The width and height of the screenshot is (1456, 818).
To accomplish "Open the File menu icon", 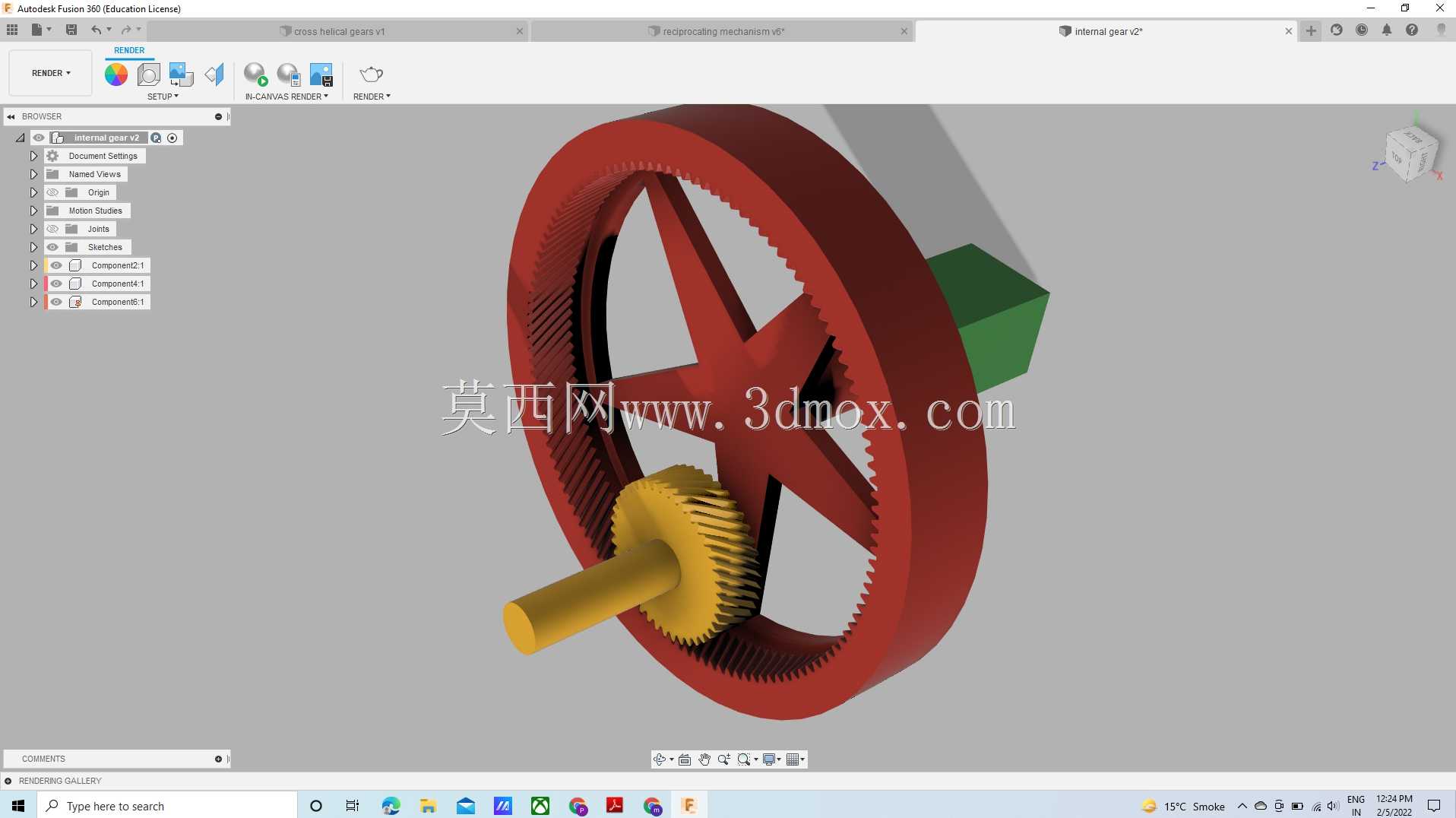I will pyautogui.click(x=41, y=30).
